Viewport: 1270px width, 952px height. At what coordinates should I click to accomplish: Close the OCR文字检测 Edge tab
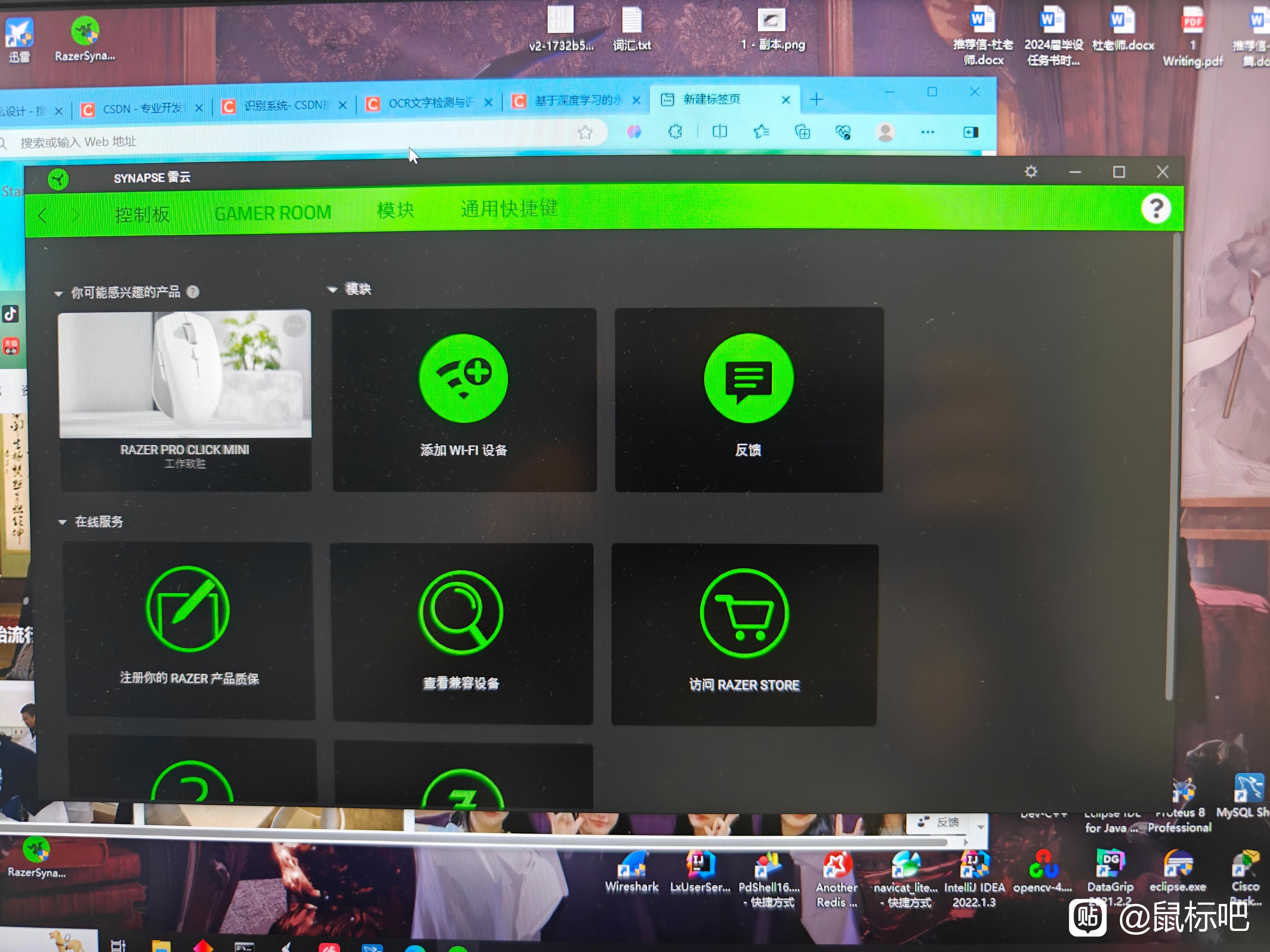click(x=488, y=103)
